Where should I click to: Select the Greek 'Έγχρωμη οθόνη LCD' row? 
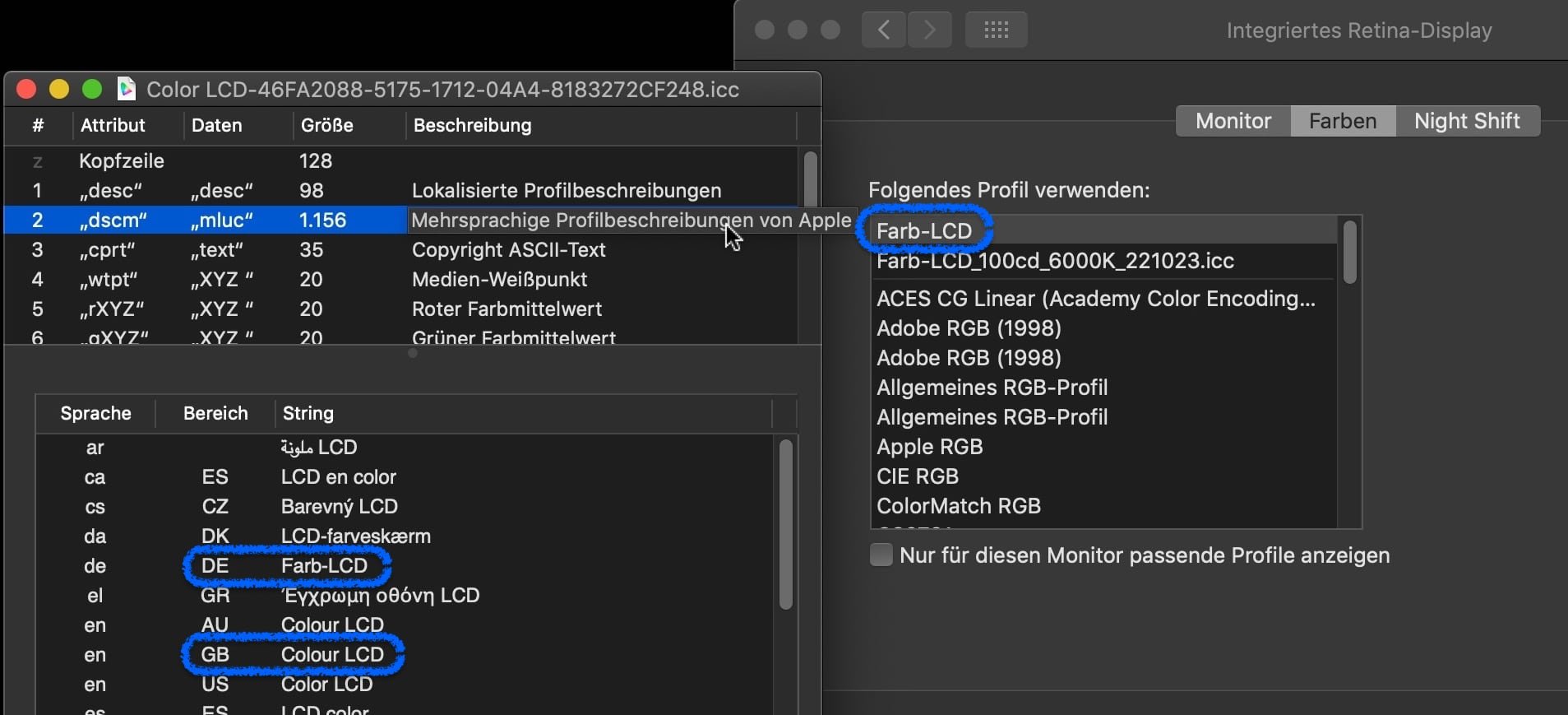coord(405,596)
